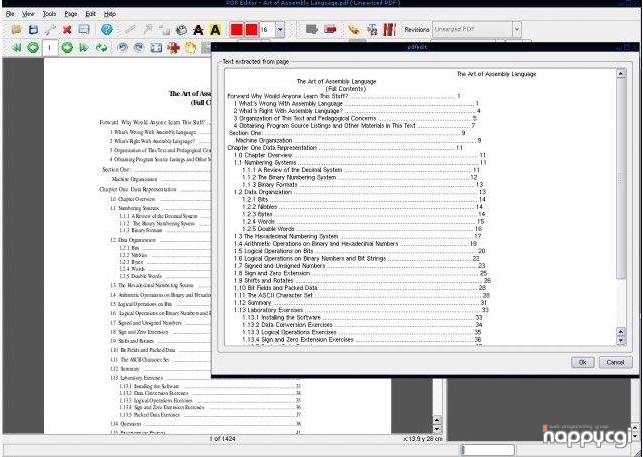Viewport: 643px width, 457px height.
Task: Click the stamp/camera icon beside strikethrough A
Action: pyautogui.click(x=181, y=30)
